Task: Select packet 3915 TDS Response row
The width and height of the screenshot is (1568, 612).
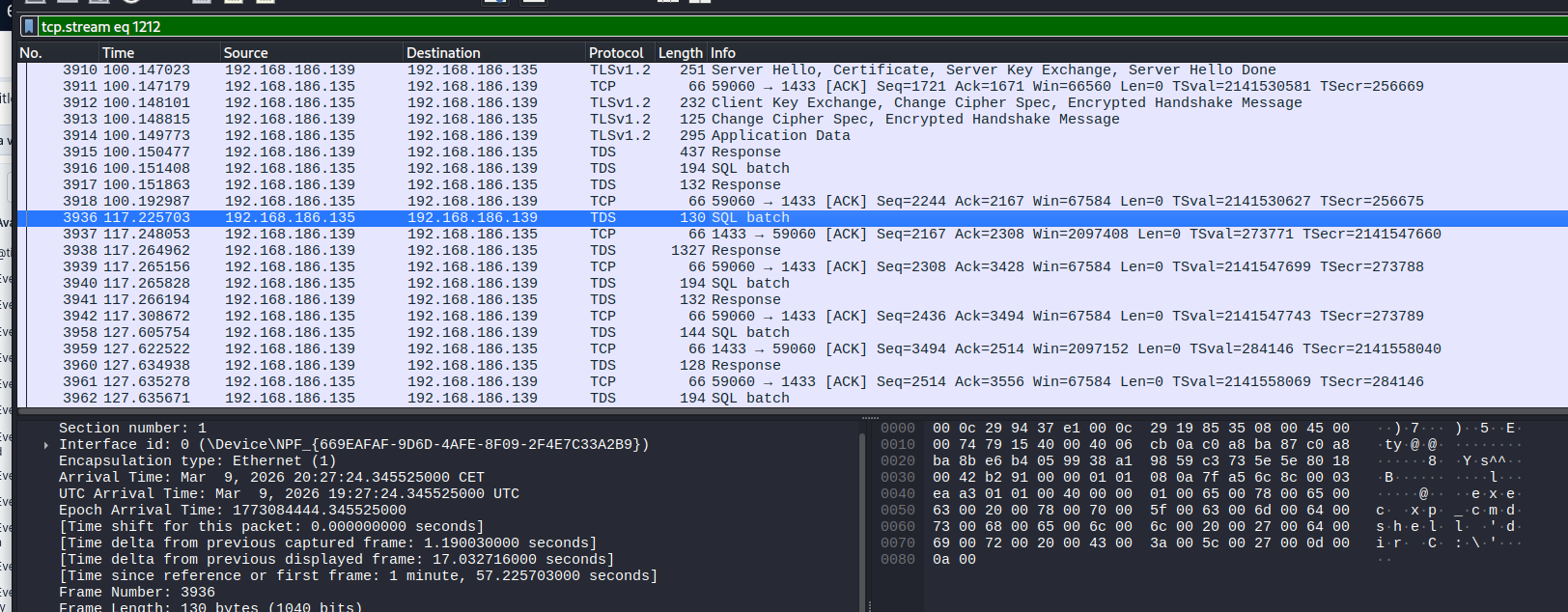Action: pyautogui.click(x=793, y=153)
